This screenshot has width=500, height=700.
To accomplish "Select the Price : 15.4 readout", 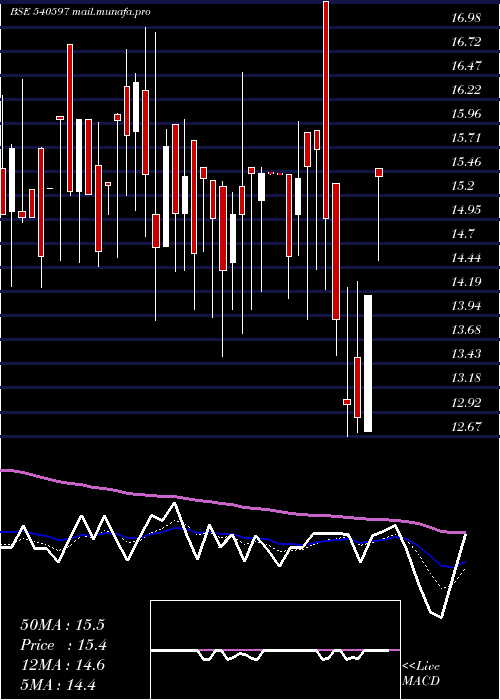I will (x=63, y=645).
